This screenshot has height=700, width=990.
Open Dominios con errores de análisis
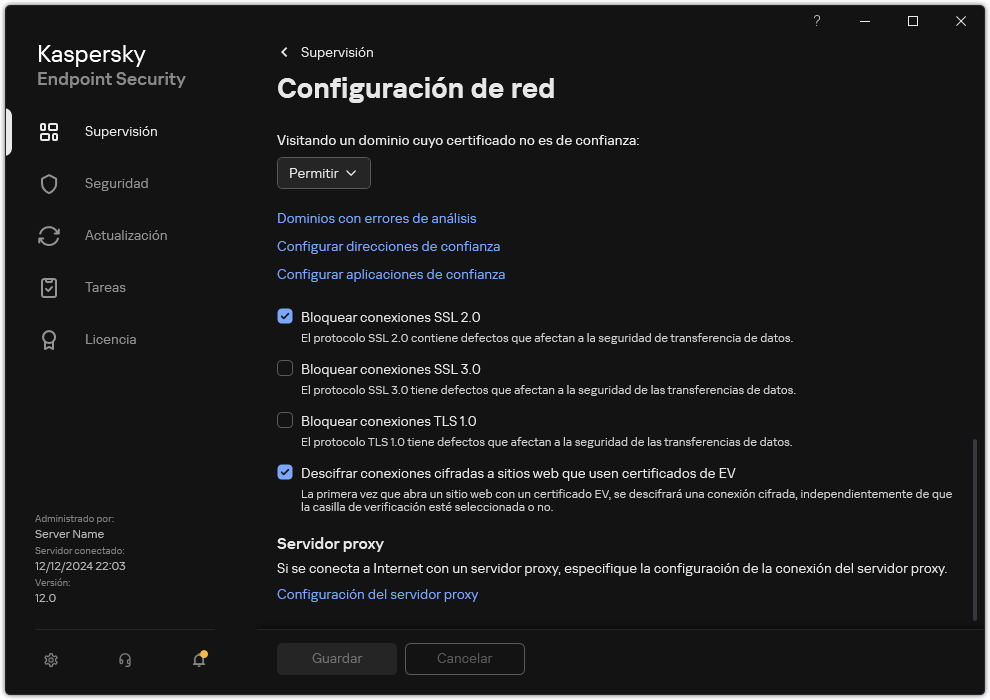(376, 218)
